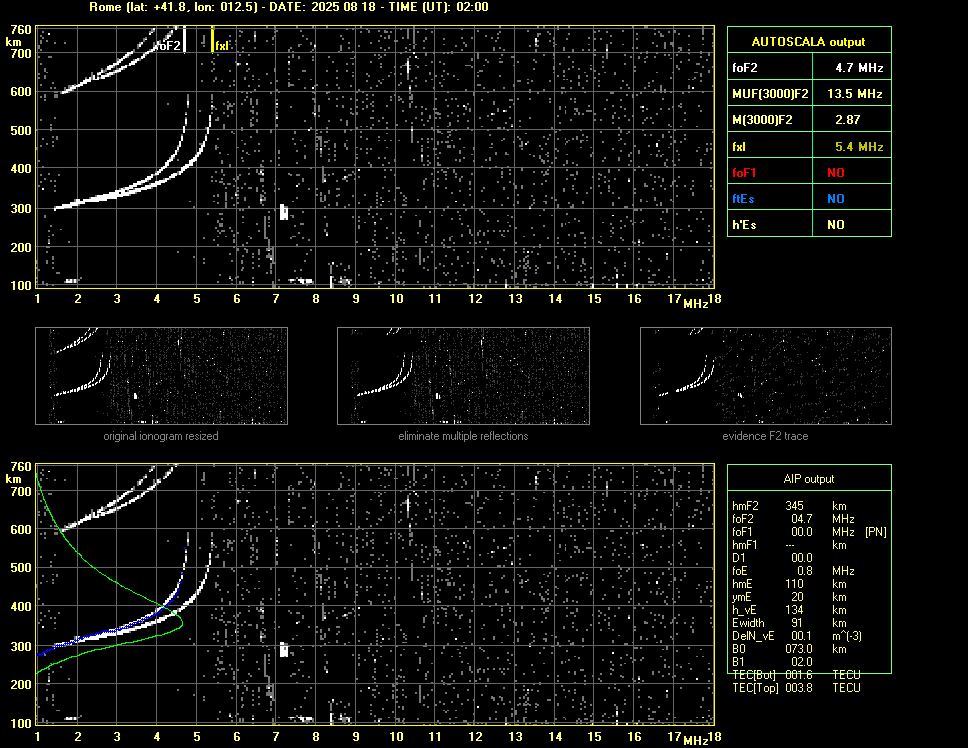Select the ymE 20 value
This screenshot has height=748, width=968.
click(x=797, y=597)
